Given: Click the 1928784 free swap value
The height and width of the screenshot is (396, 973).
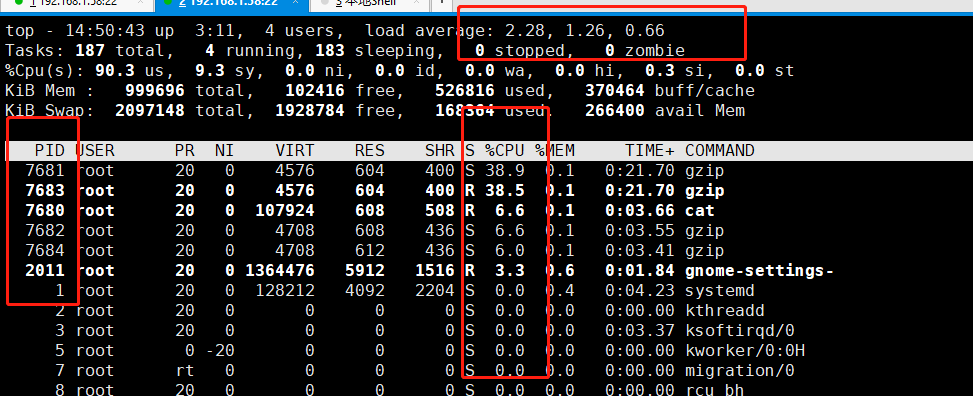Looking at the screenshot, I should (310, 111).
